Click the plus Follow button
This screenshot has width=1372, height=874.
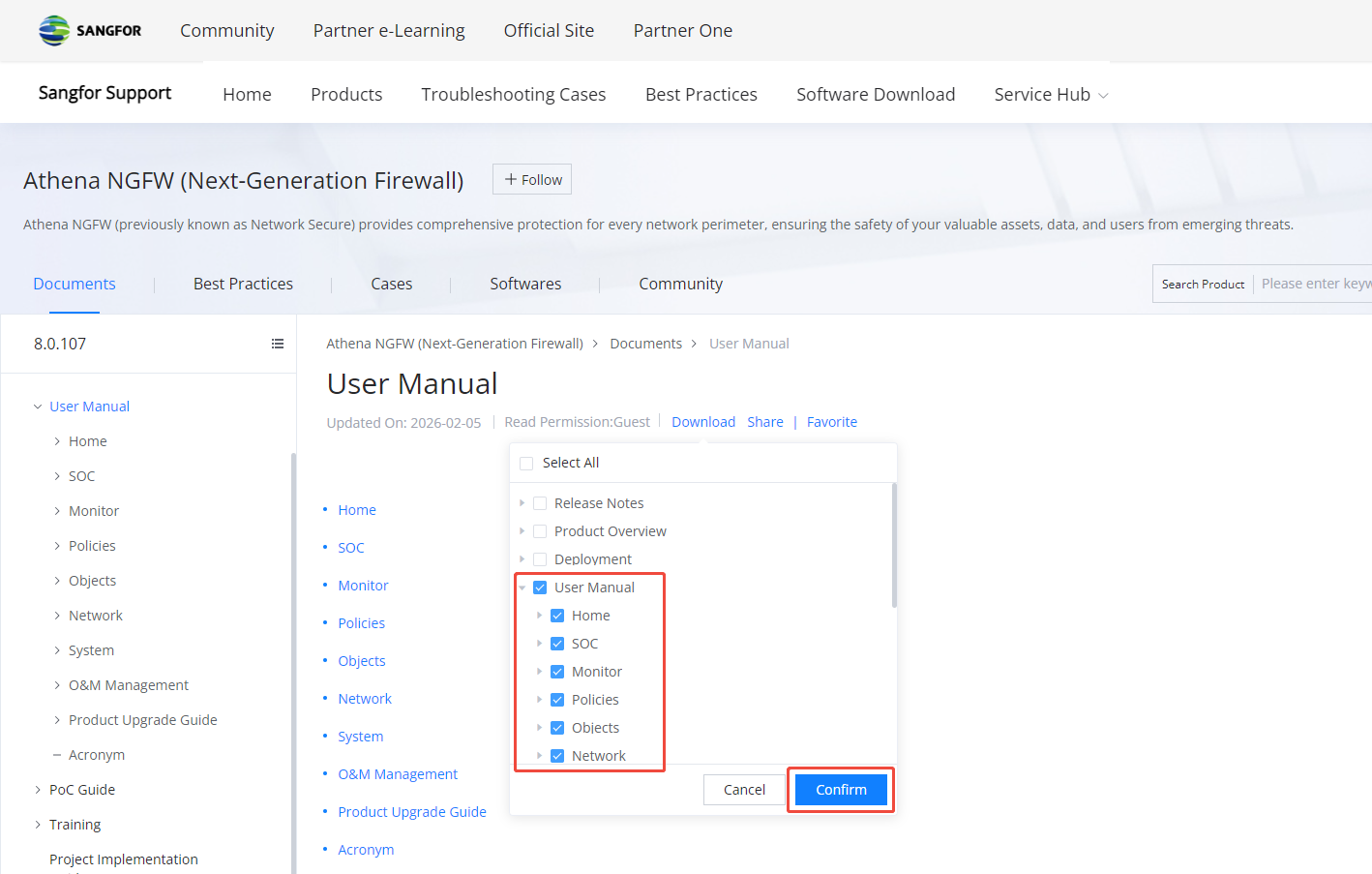tap(532, 179)
